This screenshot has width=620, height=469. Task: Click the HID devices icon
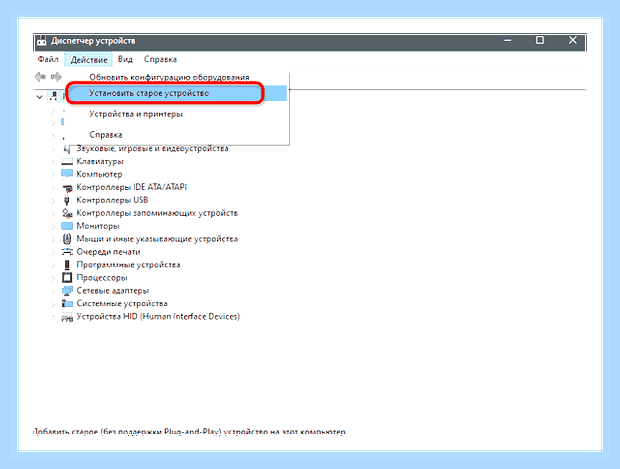(x=67, y=317)
